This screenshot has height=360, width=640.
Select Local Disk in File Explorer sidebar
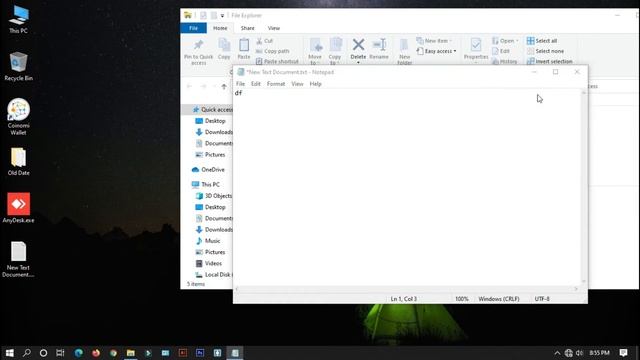(214, 275)
